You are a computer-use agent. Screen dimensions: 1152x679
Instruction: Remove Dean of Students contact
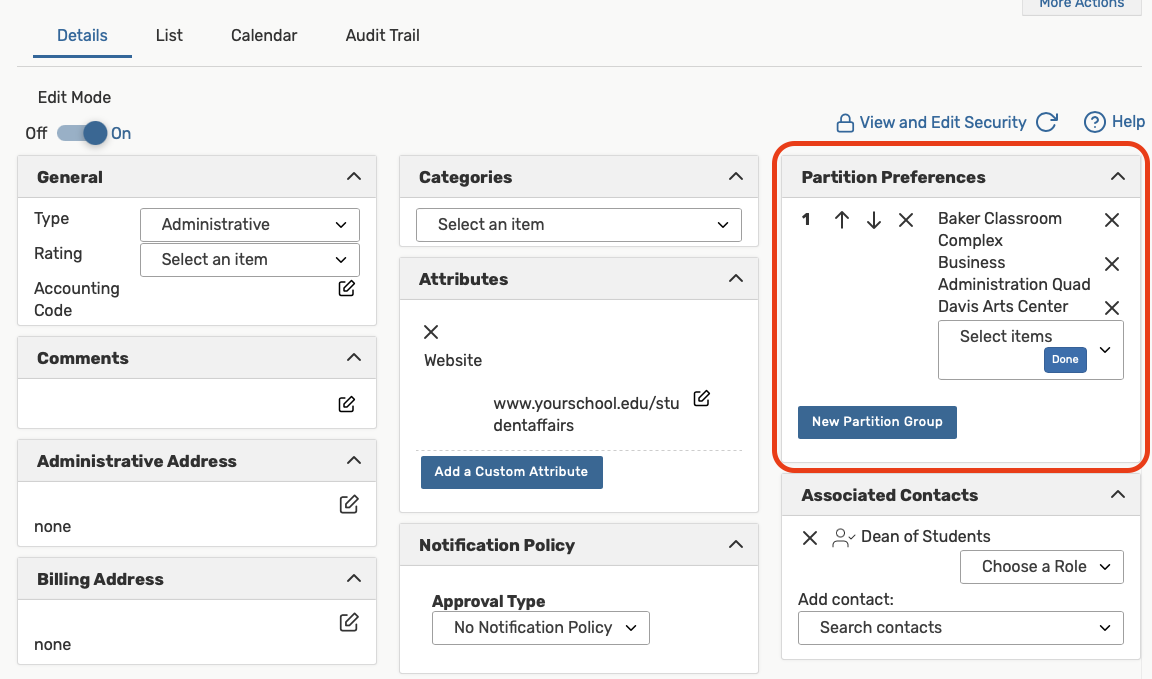point(810,538)
